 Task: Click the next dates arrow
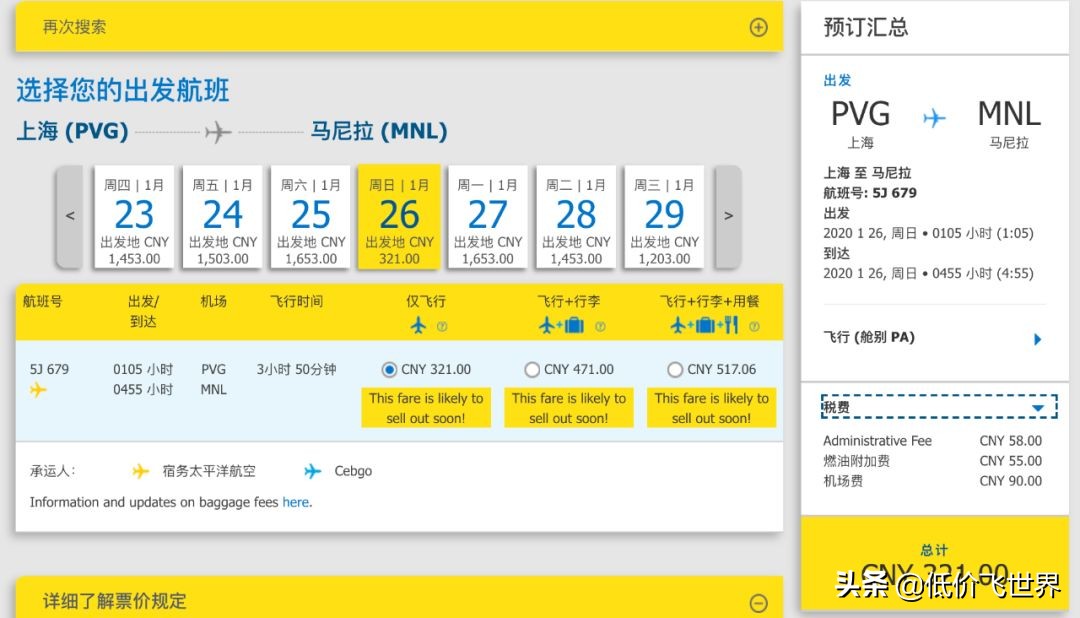[728, 217]
